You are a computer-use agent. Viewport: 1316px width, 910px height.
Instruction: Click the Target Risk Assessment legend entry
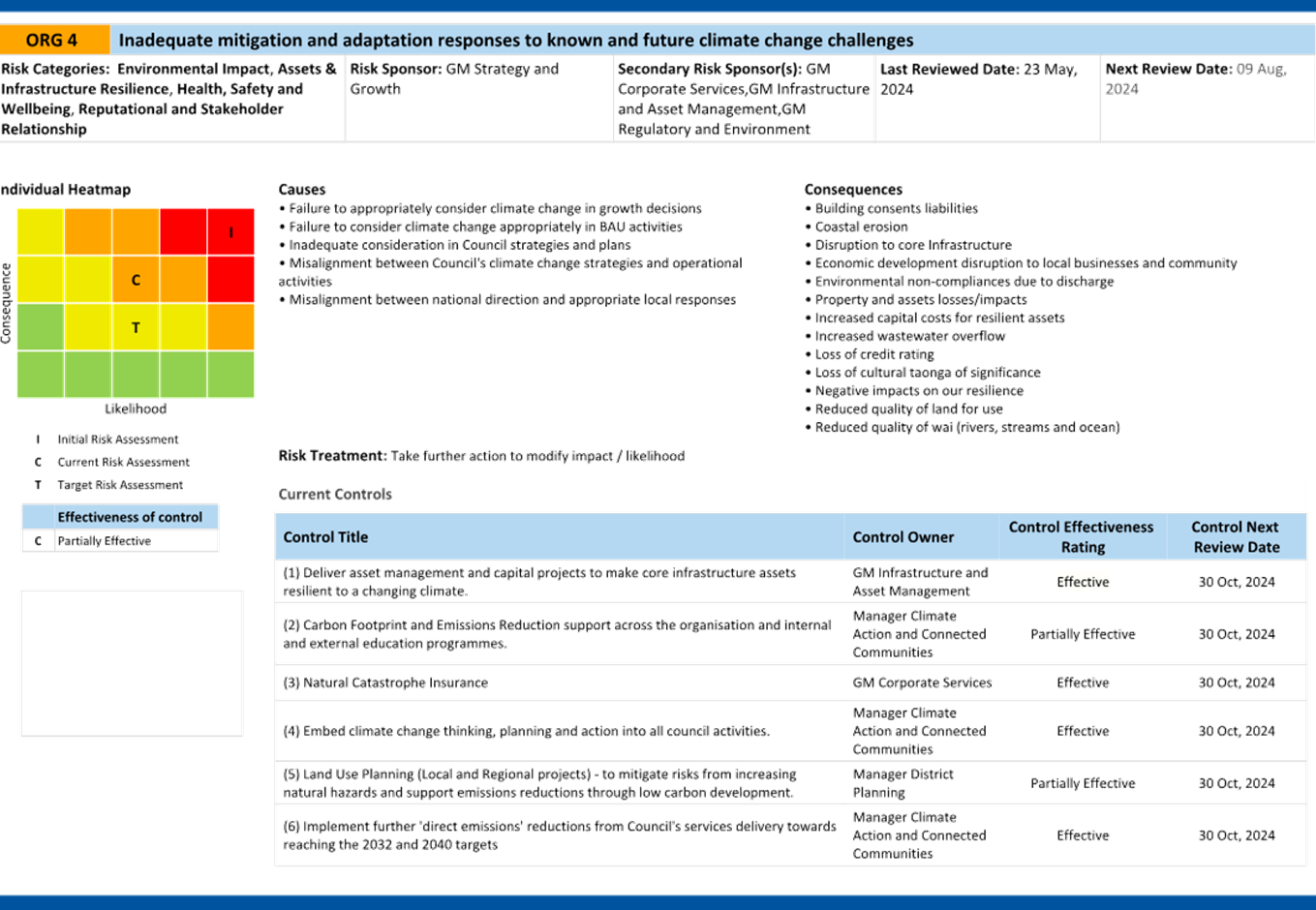coord(119,485)
